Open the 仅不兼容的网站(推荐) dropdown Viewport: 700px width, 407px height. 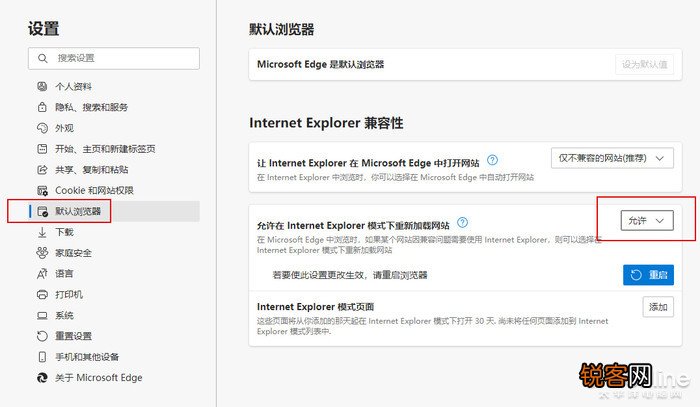coord(612,158)
